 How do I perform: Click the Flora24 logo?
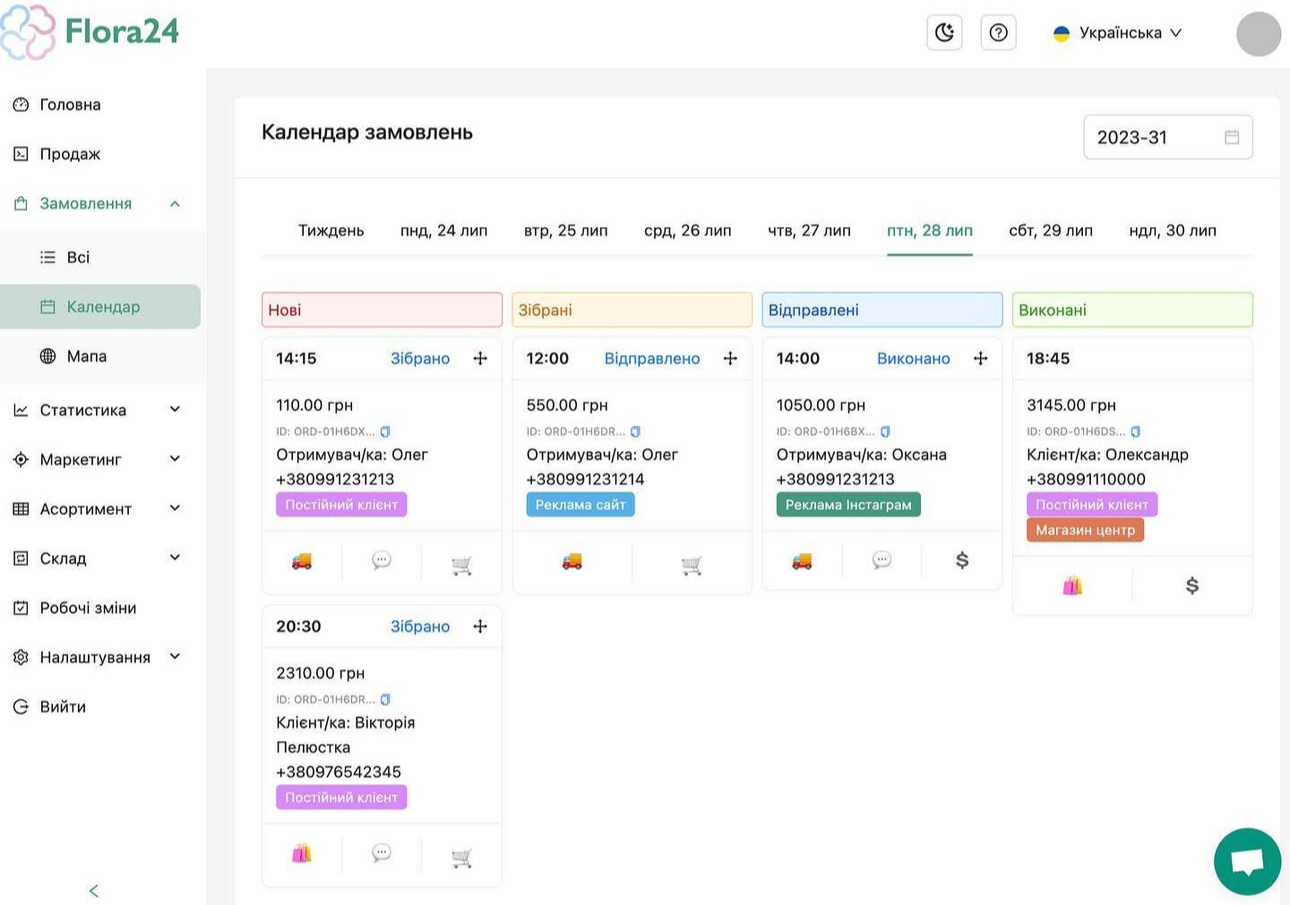(90, 32)
